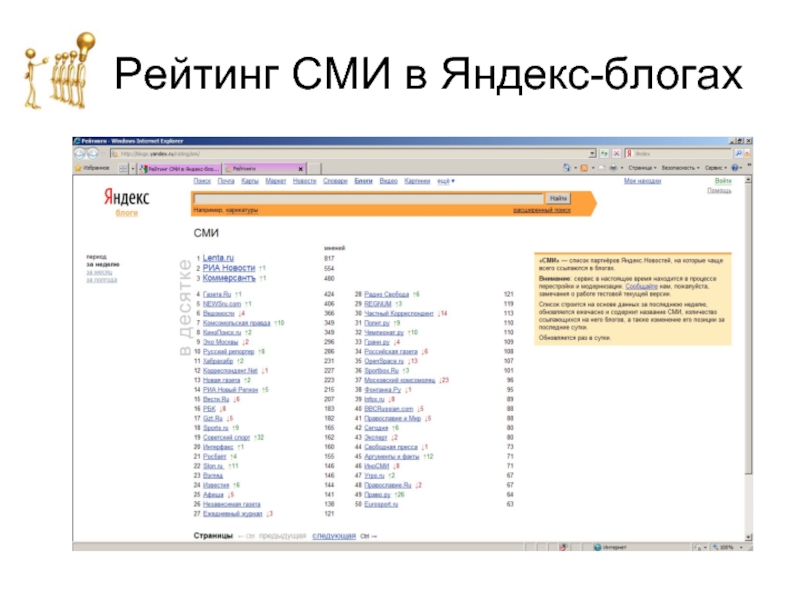Go to Поиск in Yandex top navigation

click(x=202, y=181)
